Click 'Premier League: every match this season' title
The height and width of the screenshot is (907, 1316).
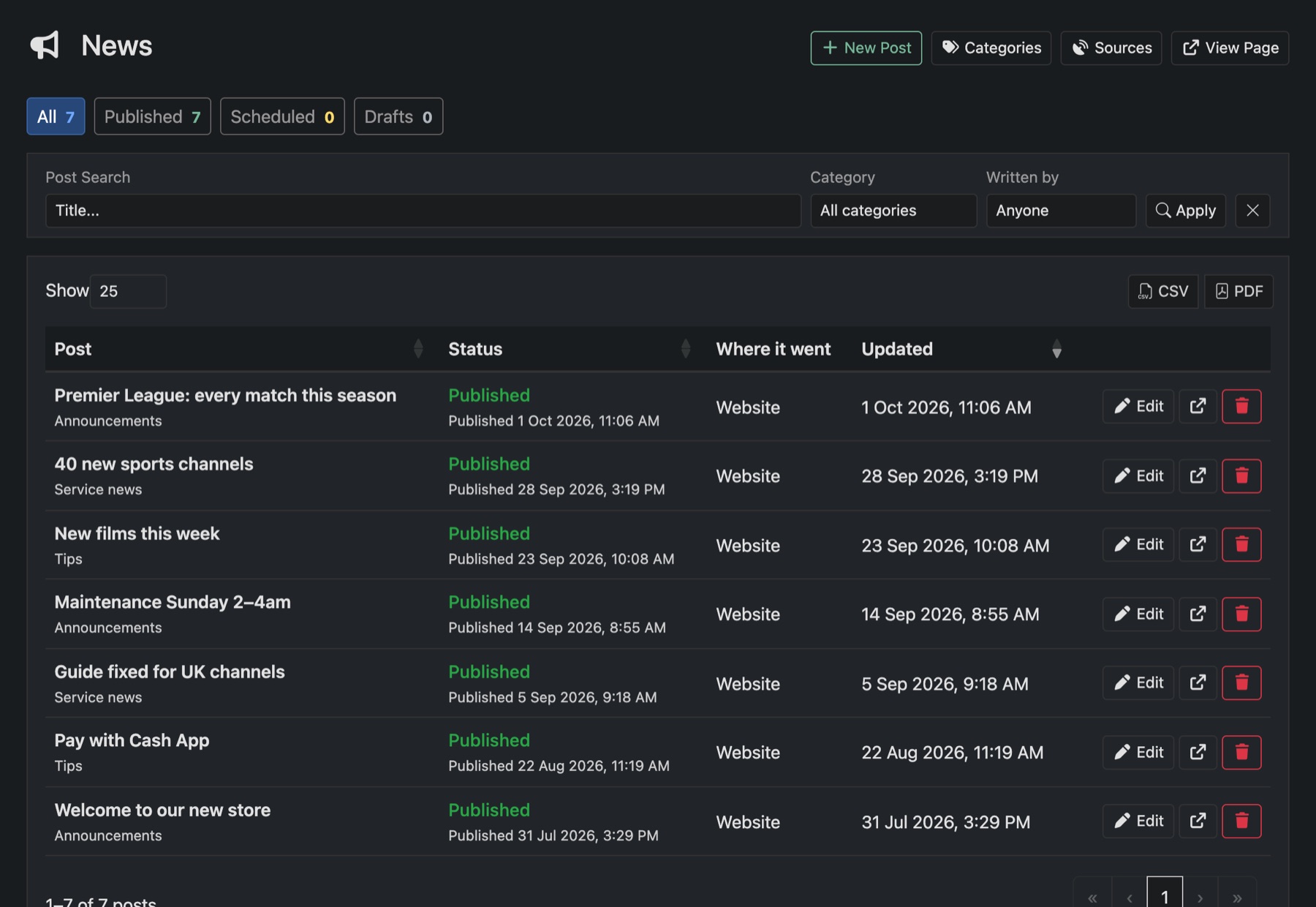[225, 395]
